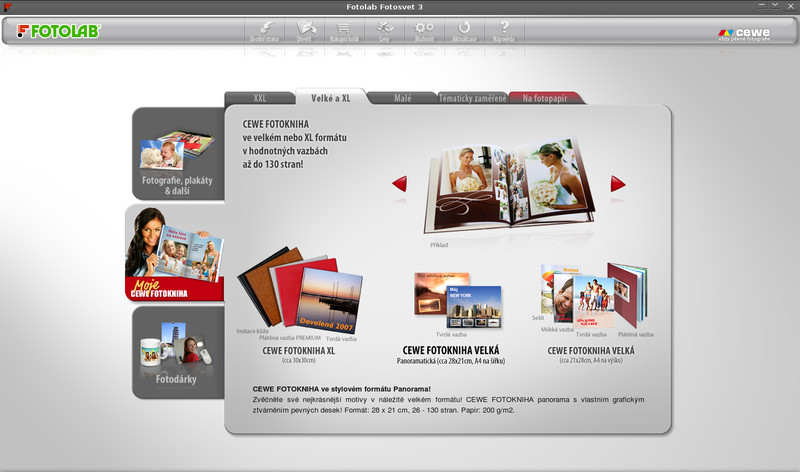This screenshot has width=800, height=472.
Task: Click the cewe logo in header
Action: click(x=744, y=34)
